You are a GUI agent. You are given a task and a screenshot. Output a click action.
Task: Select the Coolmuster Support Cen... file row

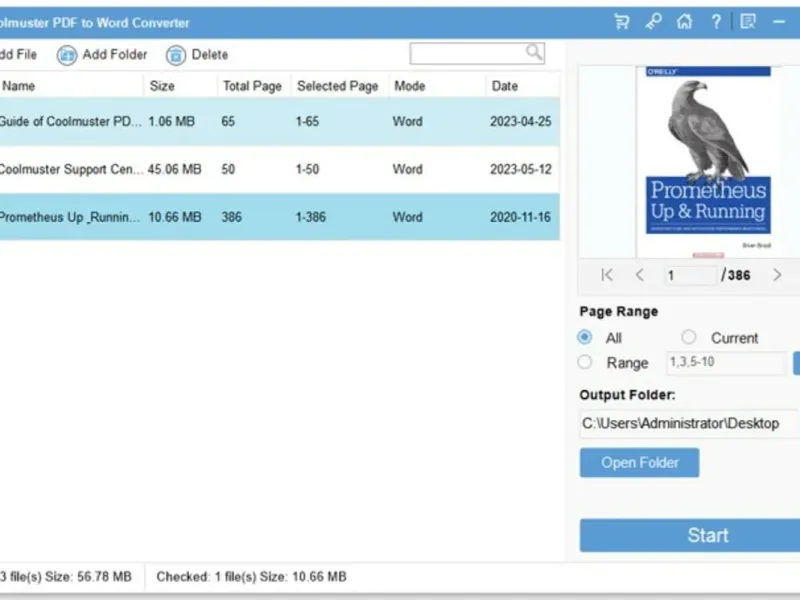tap(280, 169)
